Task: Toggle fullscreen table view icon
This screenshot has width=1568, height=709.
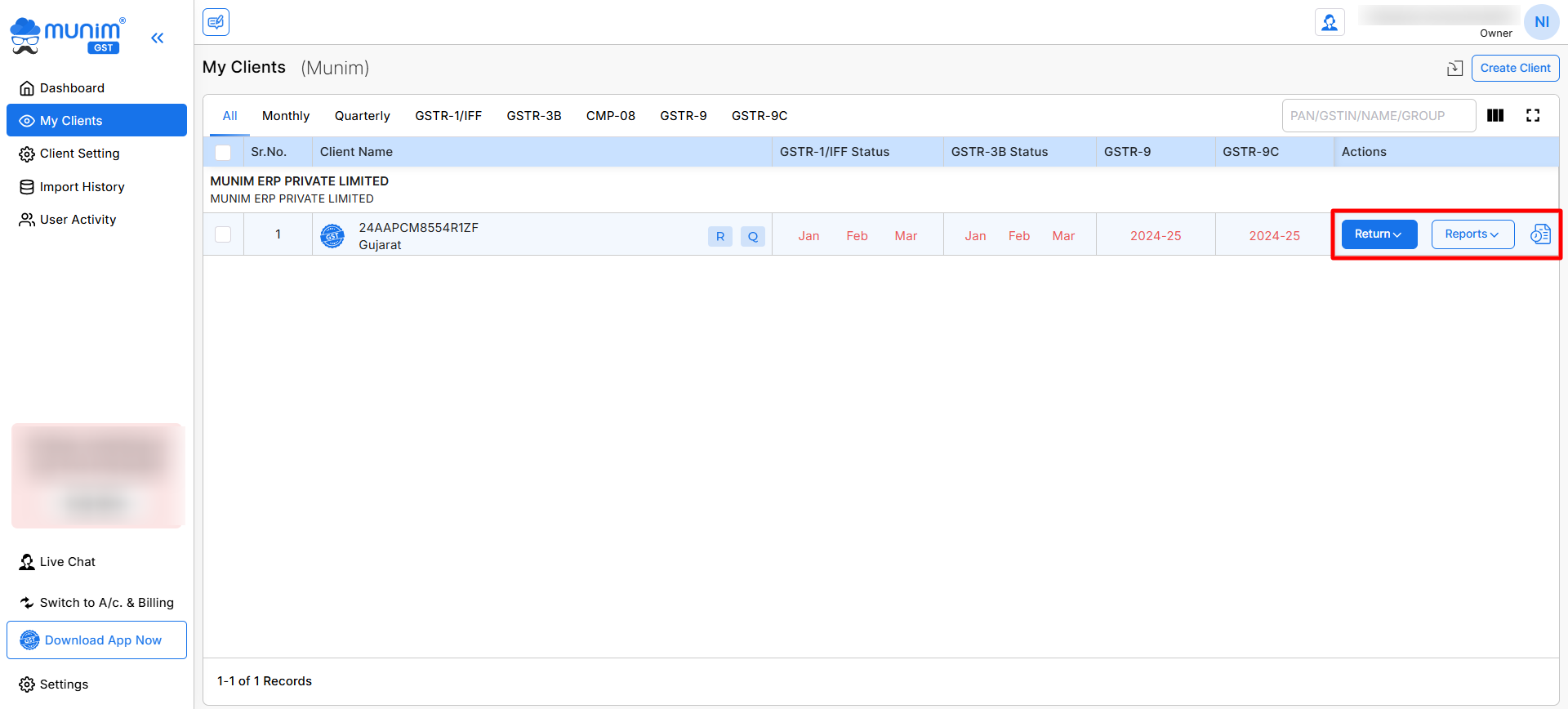Action: 1533,116
